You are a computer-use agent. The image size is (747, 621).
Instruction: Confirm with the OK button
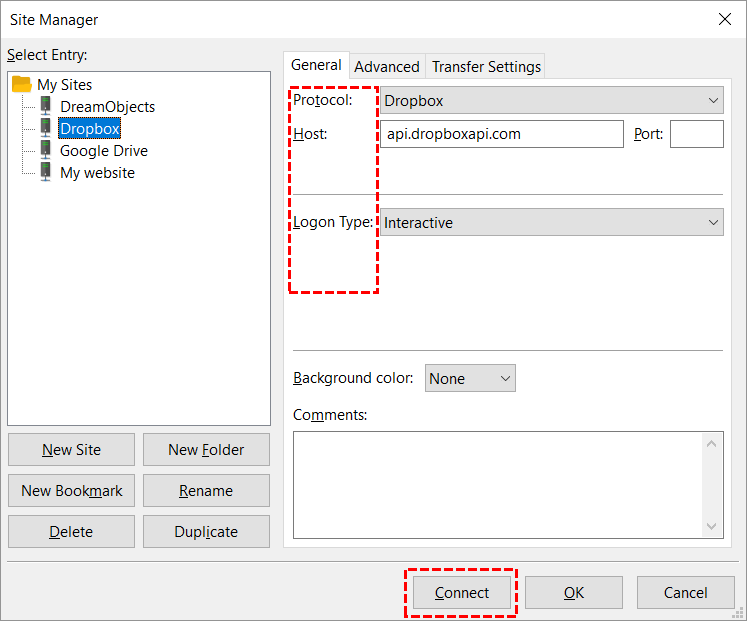tap(574, 592)
